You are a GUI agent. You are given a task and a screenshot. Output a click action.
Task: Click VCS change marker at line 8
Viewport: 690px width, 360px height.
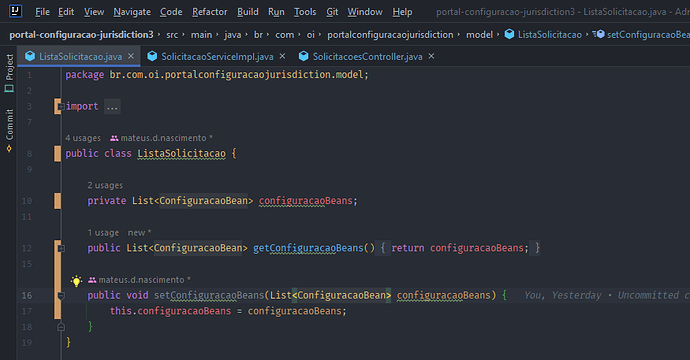coord(58,154)
